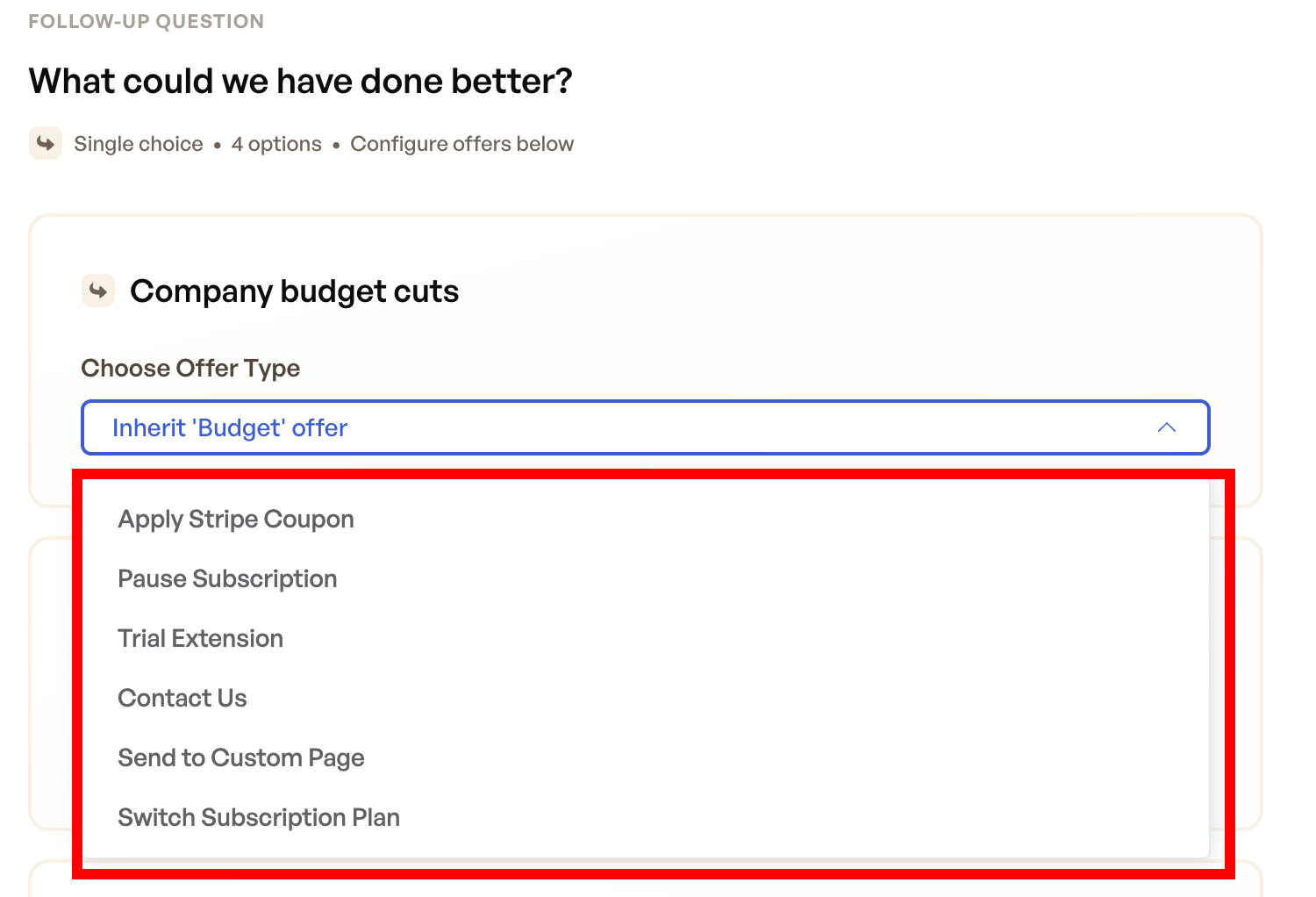1316x897 pixels.
Task: Pick 'Contact Us' offer option
Action: [182, 698]
